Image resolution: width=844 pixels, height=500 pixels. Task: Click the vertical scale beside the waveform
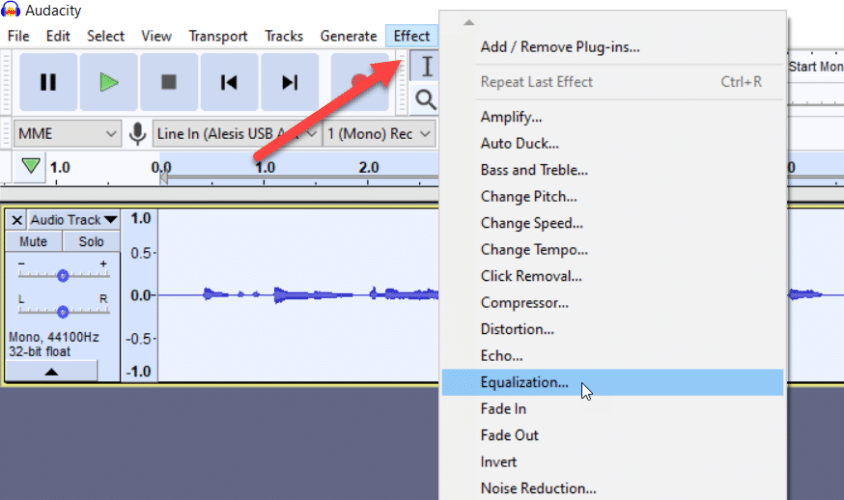coord(139,295)
